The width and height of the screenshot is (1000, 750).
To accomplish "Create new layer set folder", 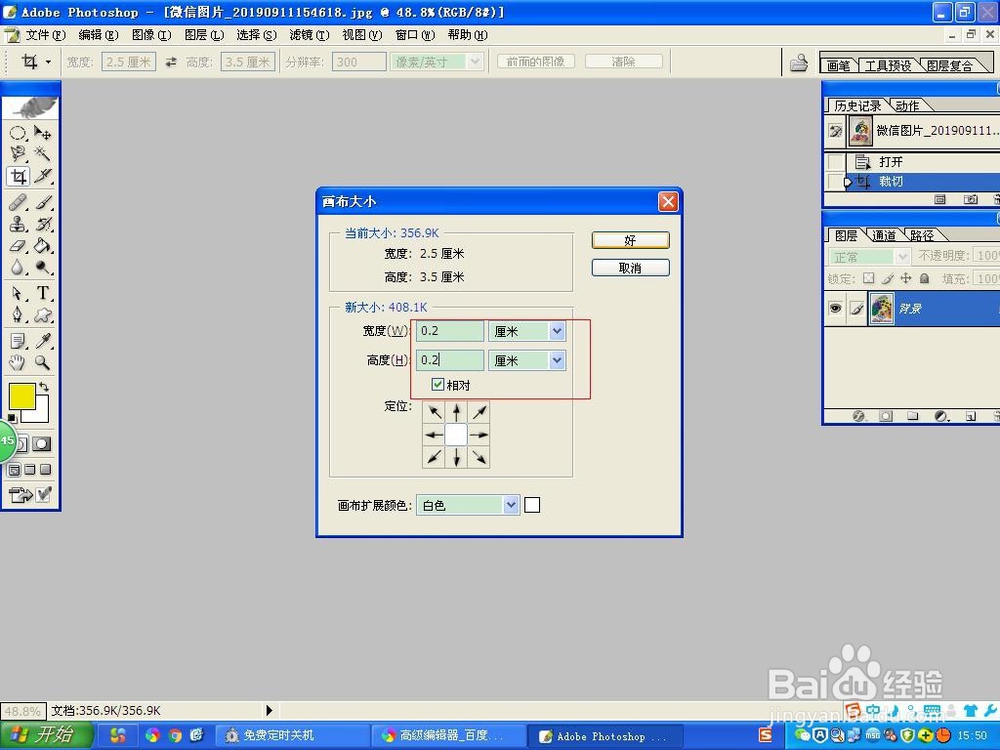I will [x=913, y=416].
